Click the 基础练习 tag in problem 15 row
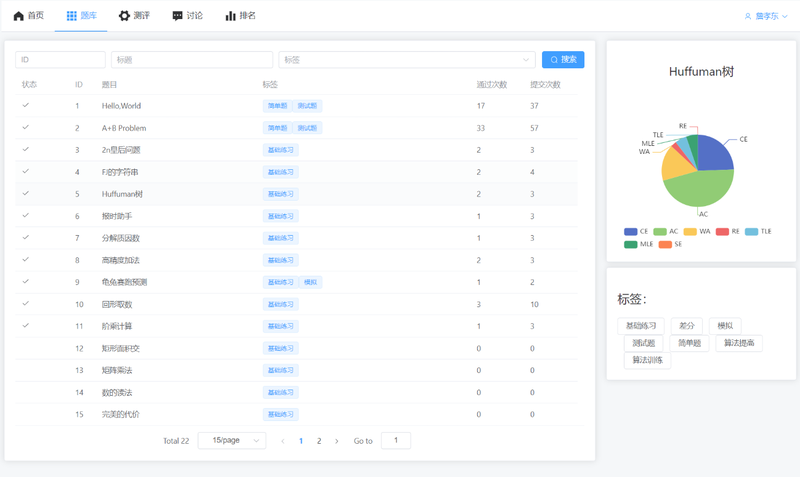Viewport: 800px width, 477px height. click(281, 414)
